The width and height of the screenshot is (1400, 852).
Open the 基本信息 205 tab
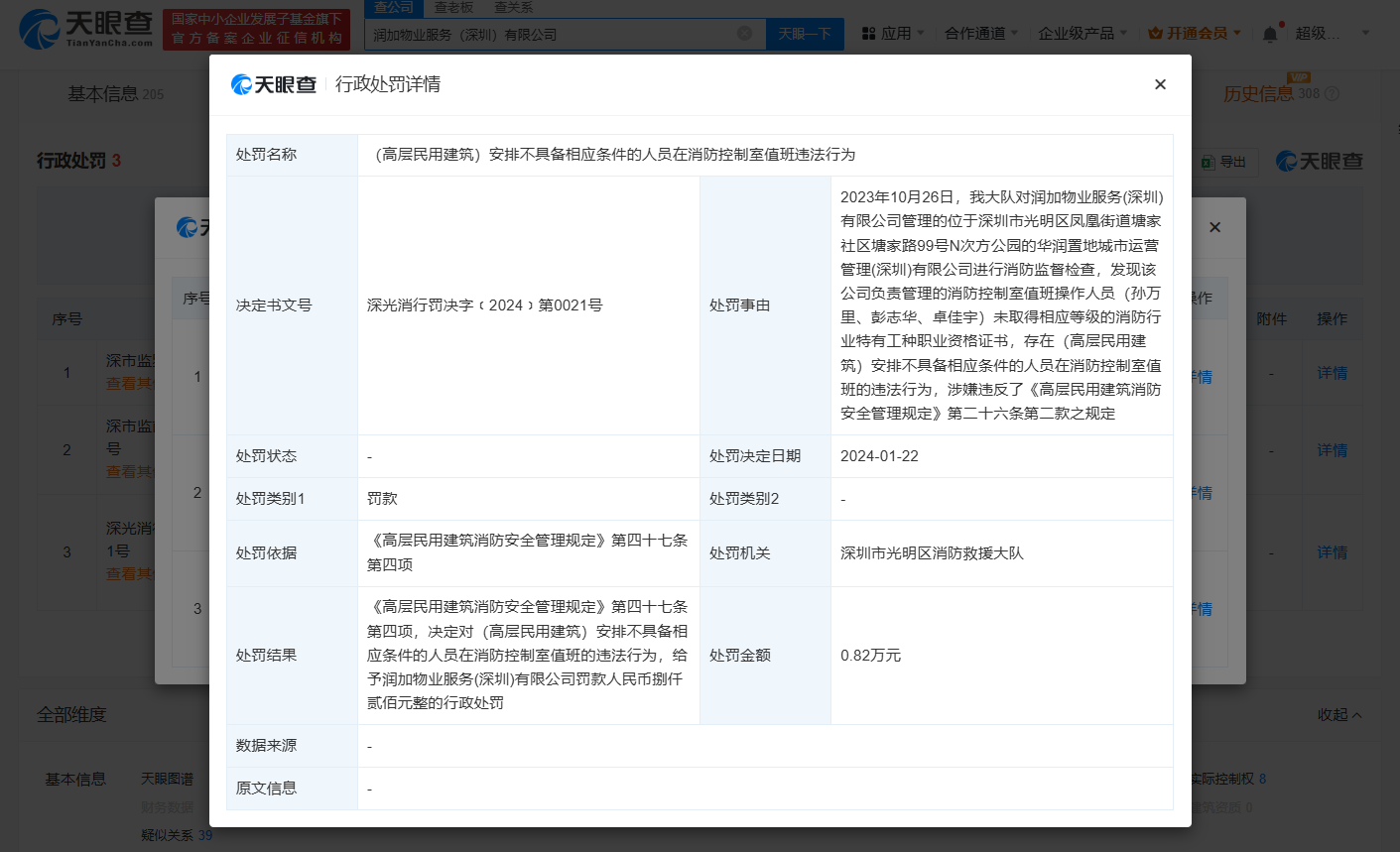coord(115,94)
